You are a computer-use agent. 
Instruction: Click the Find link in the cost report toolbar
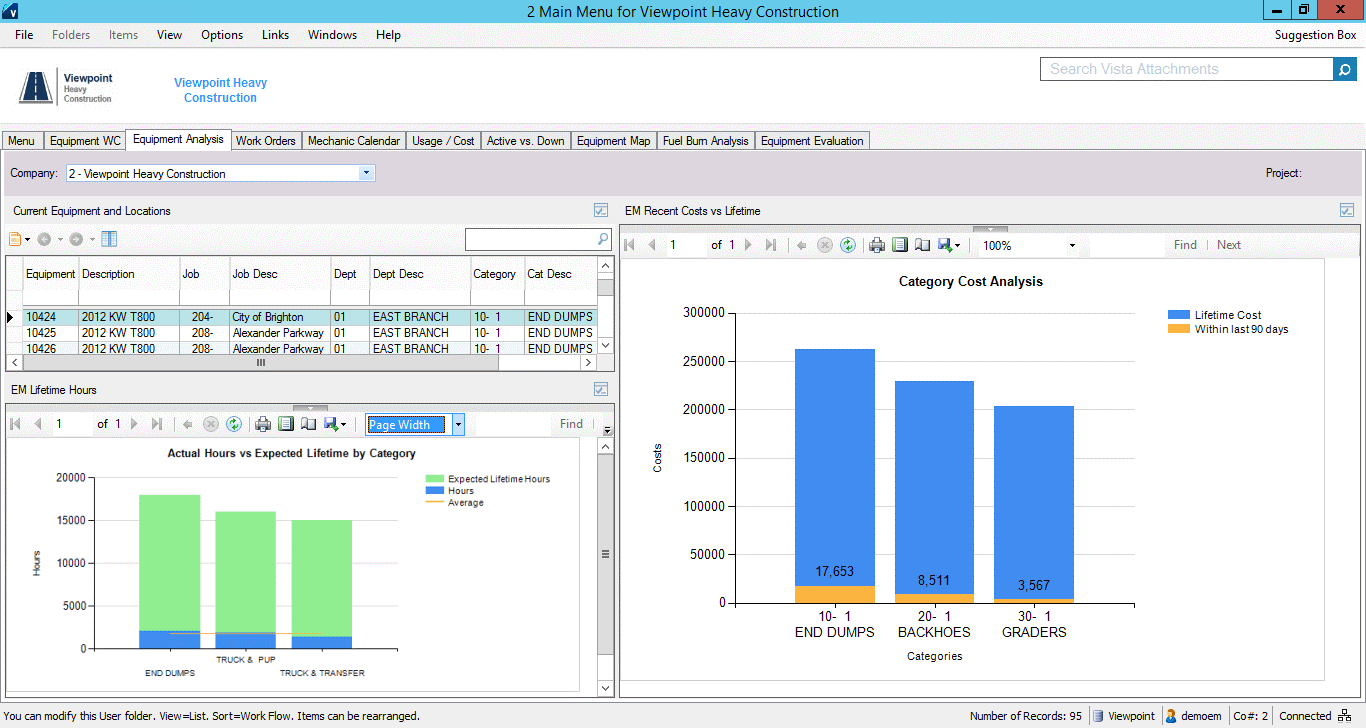[x=1185, y=244]
